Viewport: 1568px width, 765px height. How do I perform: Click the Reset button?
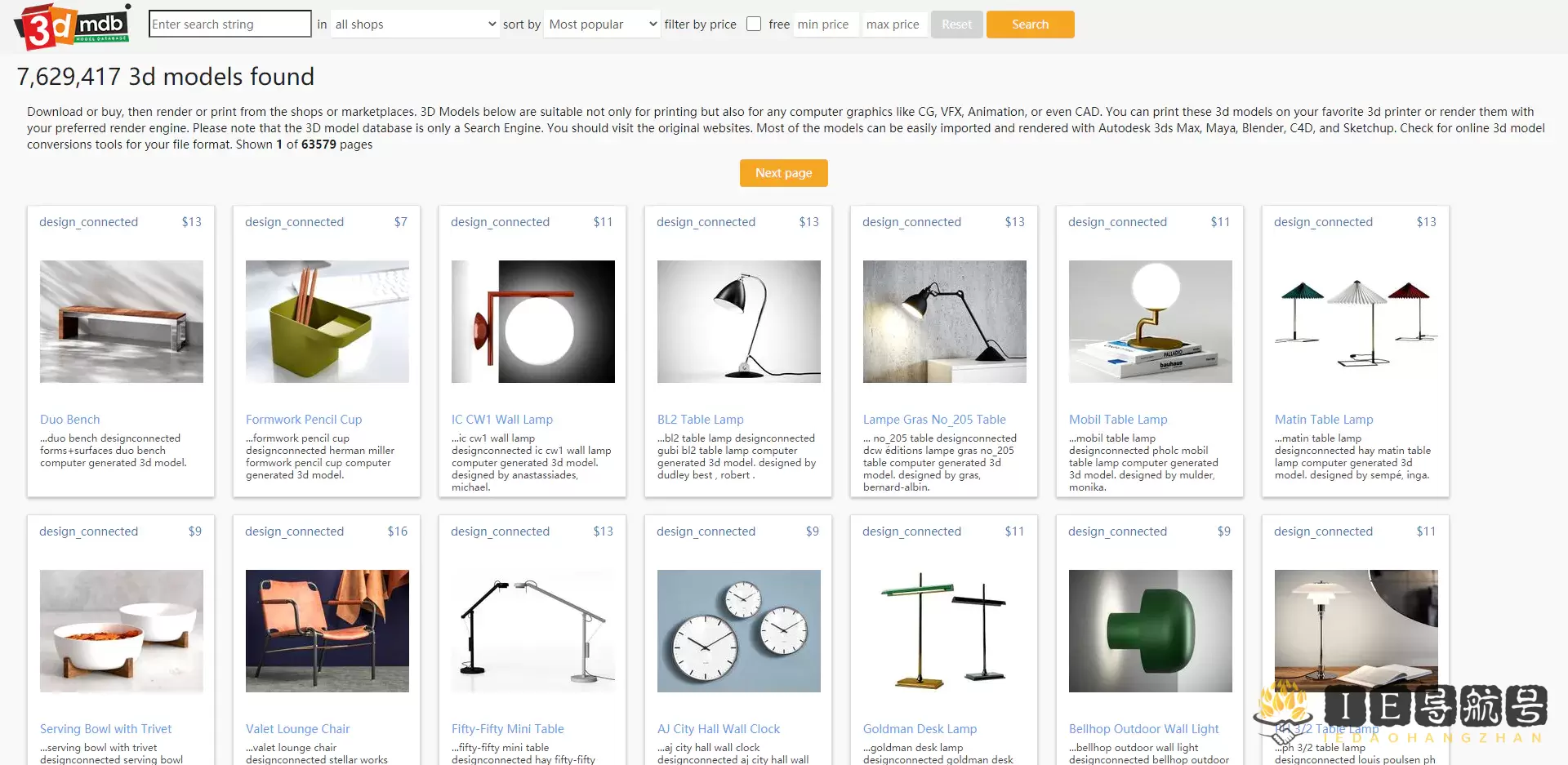click(956, 24)
